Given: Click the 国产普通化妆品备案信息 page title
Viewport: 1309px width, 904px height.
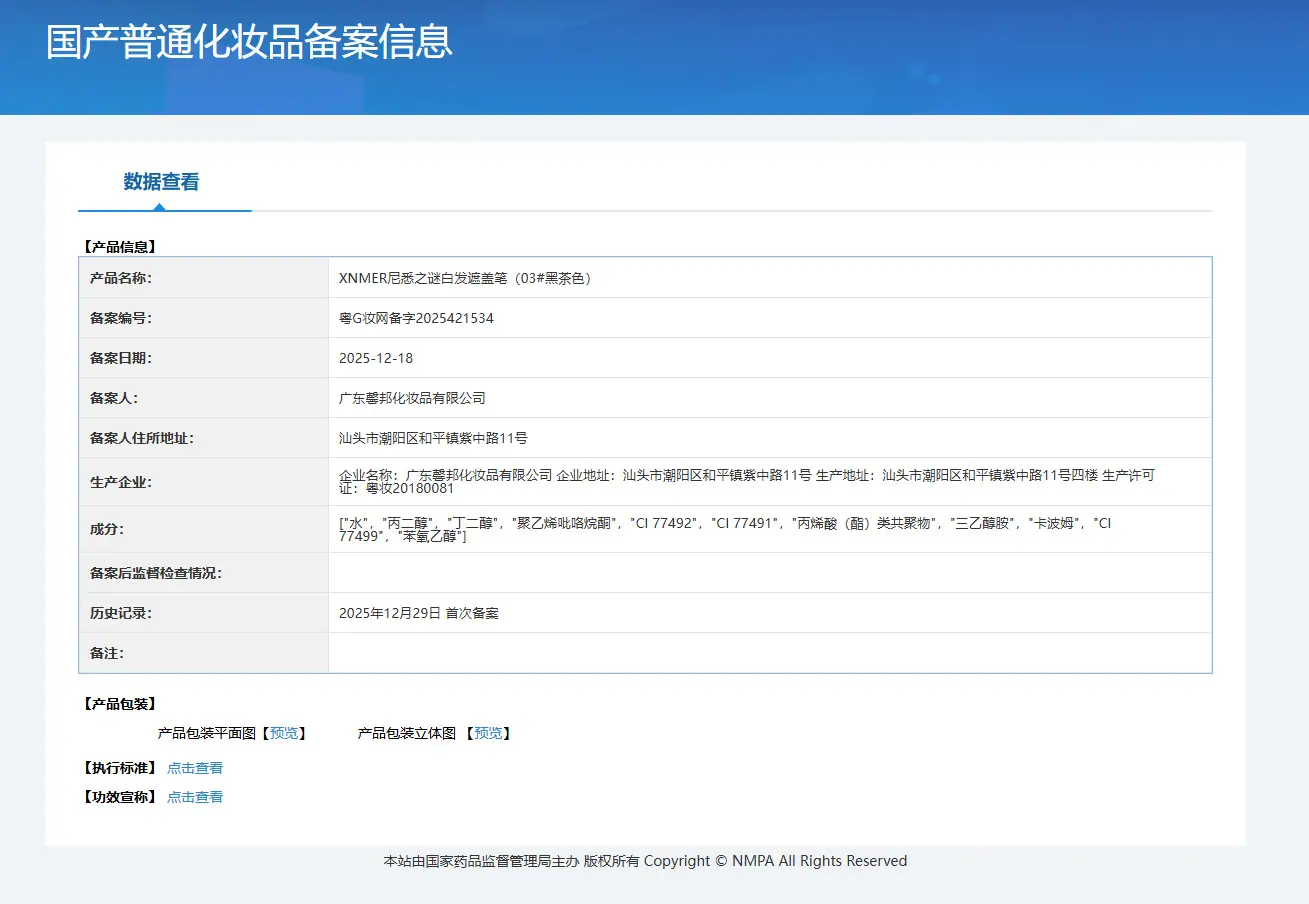Looking at the screenshot, I should click(x=250, y=42).
